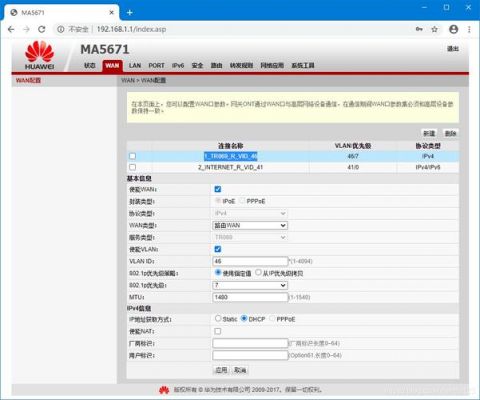Open the 系统工具 tab
The image size is (480, 400).
coord(303,65)
